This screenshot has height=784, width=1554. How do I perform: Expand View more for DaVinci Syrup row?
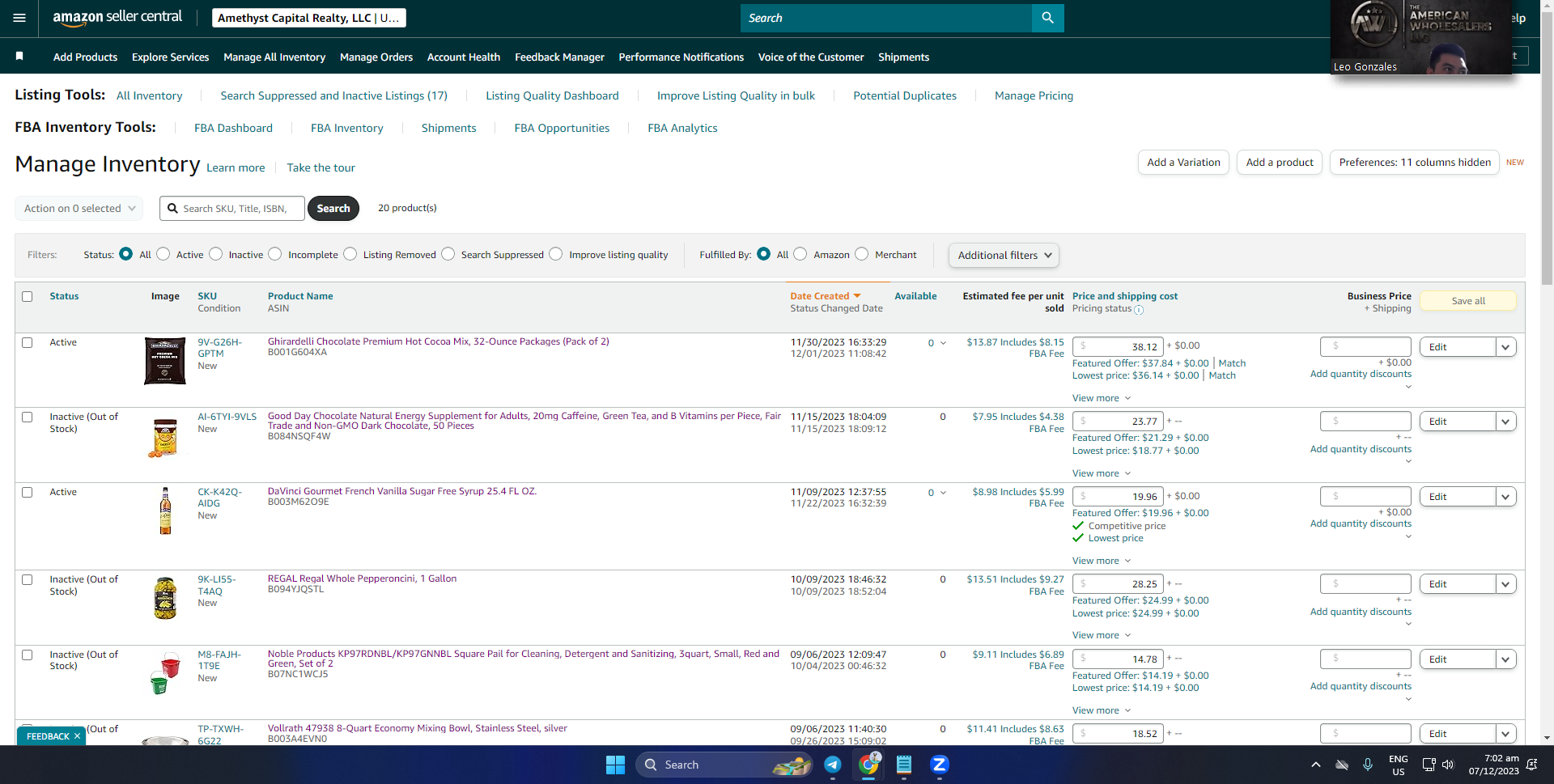click(x=1102, y=561)
